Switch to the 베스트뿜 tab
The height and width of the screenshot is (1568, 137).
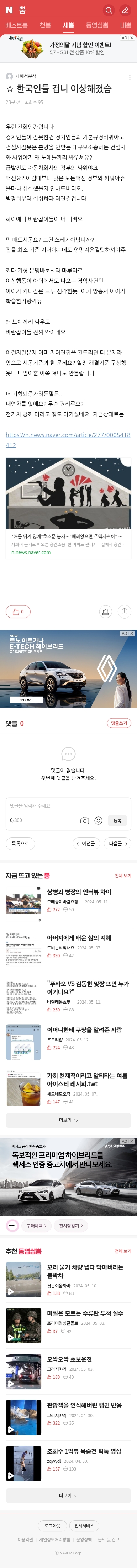tap(16, 26)
